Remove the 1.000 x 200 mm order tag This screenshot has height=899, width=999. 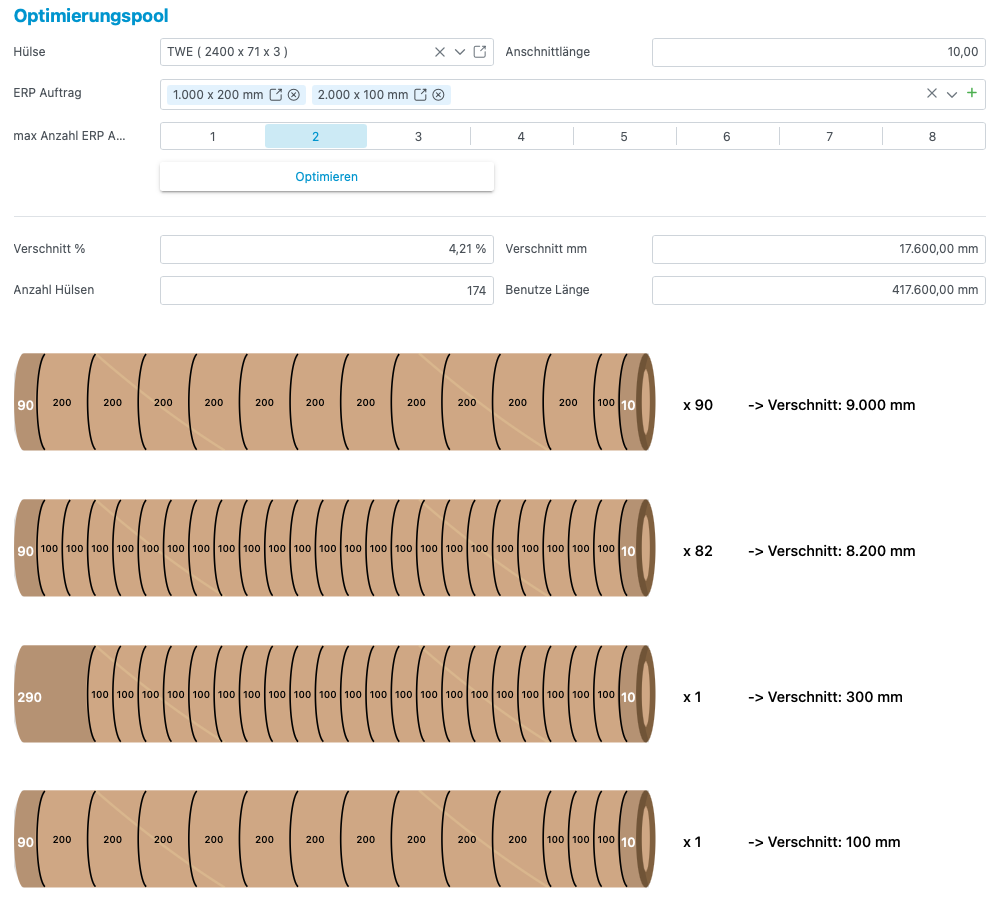pyautogui.click(x=294, y=95)
